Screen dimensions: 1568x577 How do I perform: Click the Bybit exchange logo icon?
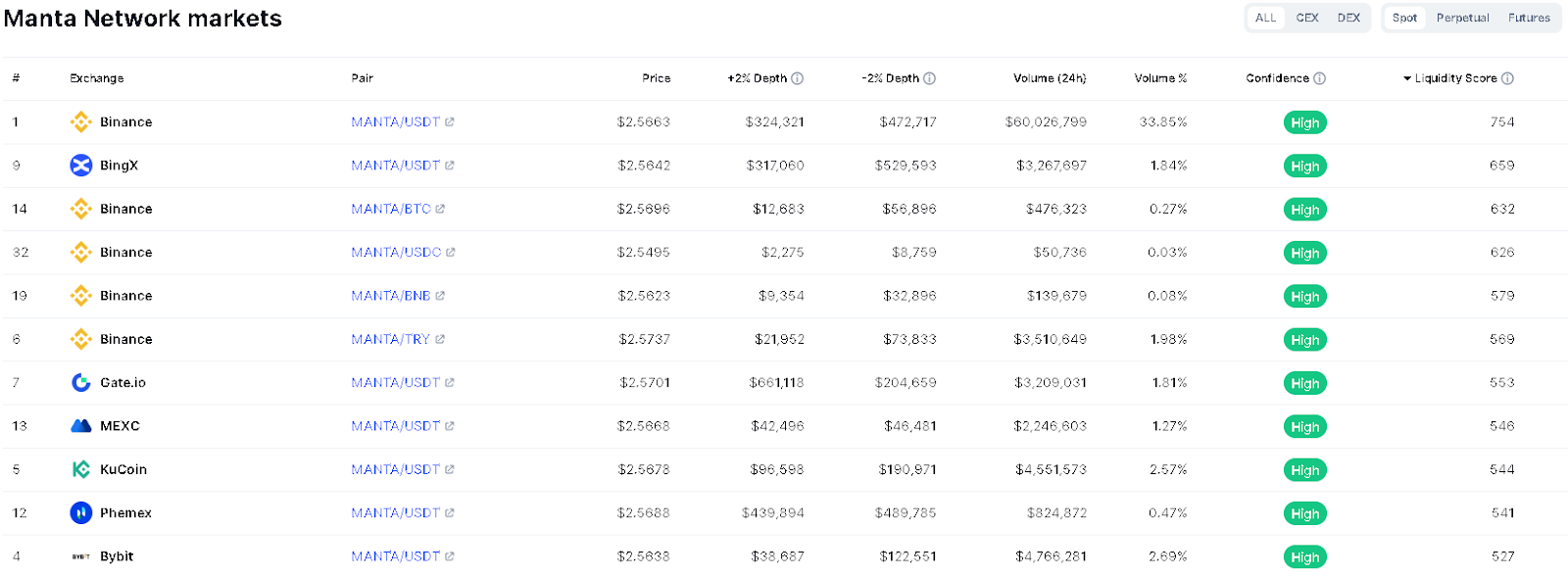81,556
